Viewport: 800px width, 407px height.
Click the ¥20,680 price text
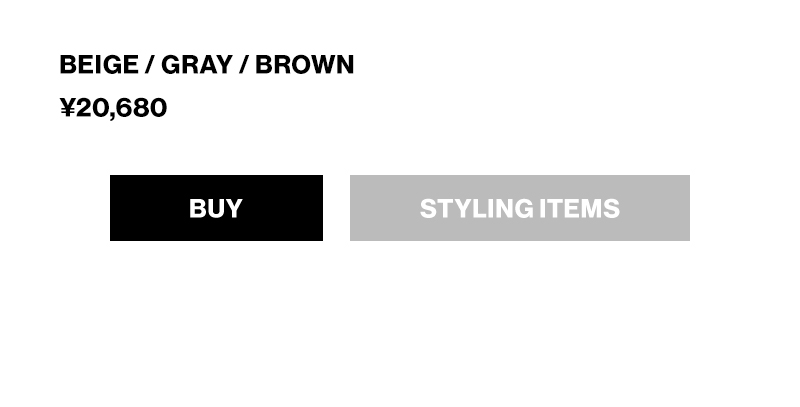coord(113,108)
